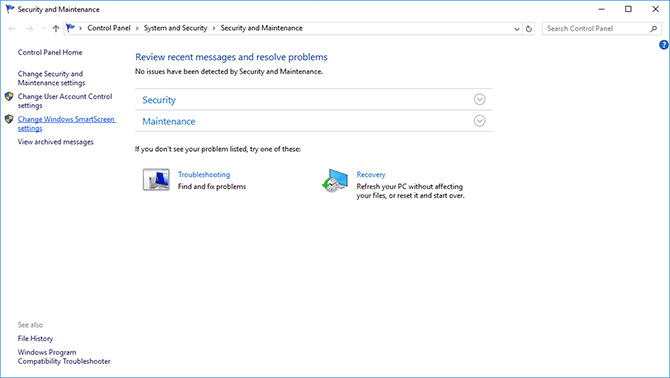Go to System and Security breadcrumb
The height and width of the screenshot is (378, 670).
tap(175, 28)
